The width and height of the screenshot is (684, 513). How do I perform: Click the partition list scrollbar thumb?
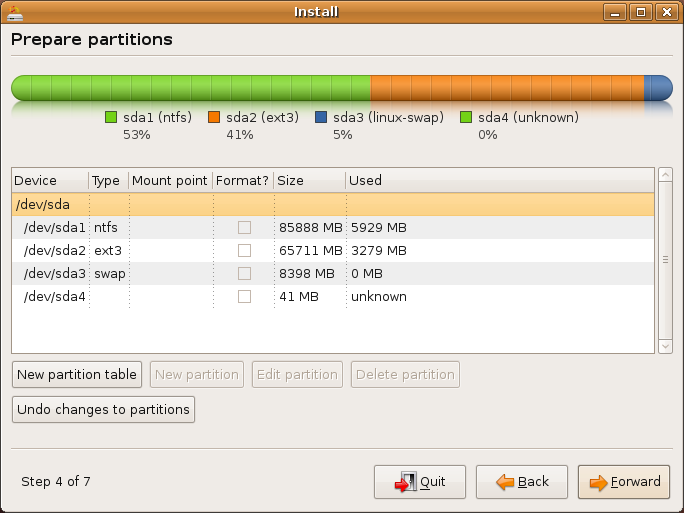tap(665, 260)
